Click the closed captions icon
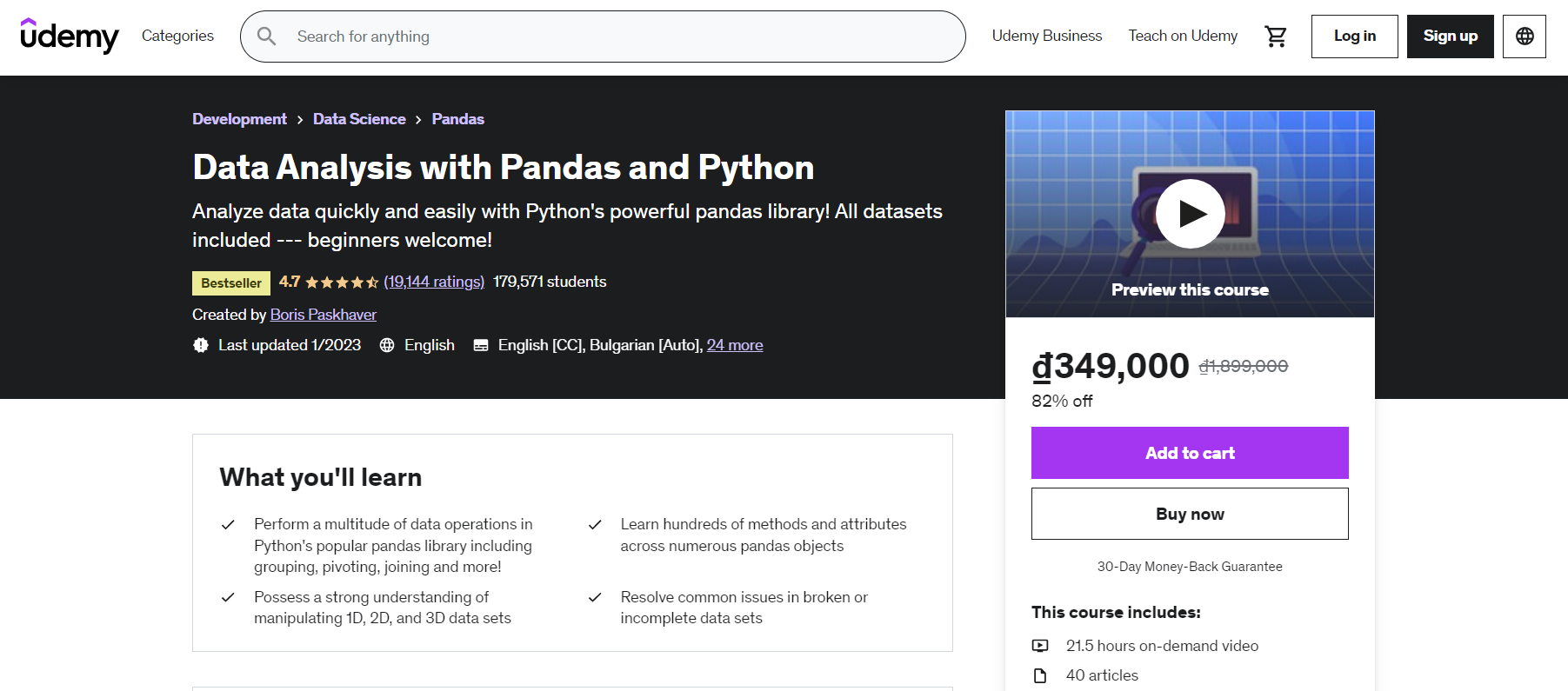This screenshot has height=691, width=1568. pos(481,345)
